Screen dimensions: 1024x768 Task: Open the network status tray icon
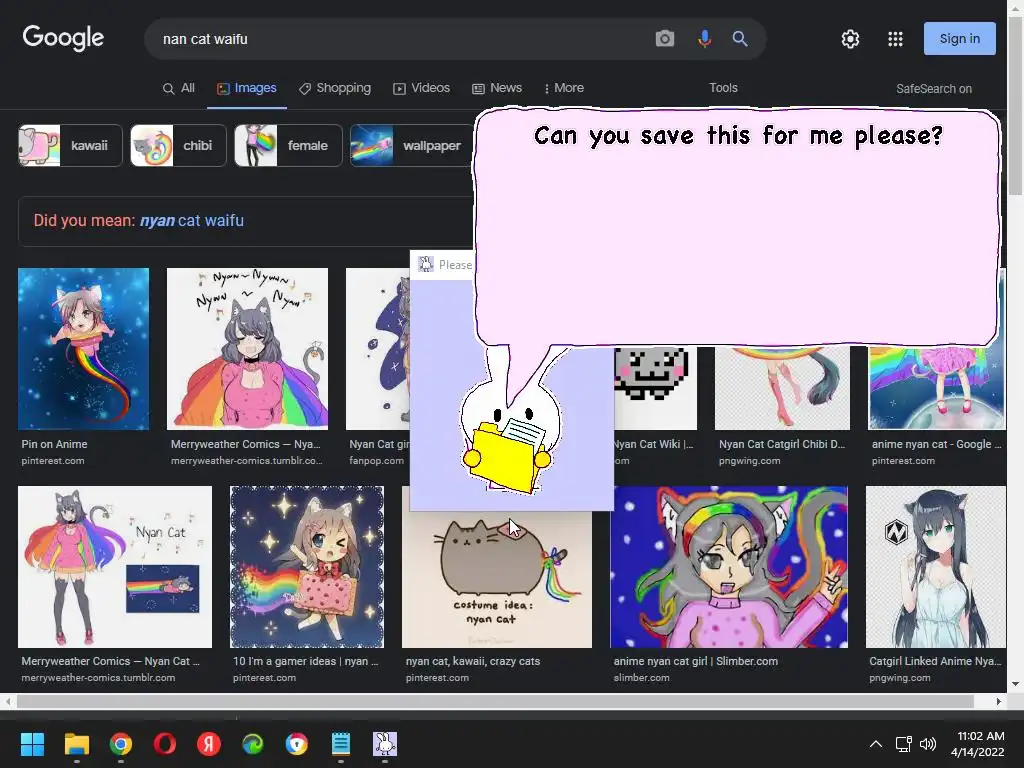(x=903, y=744)
